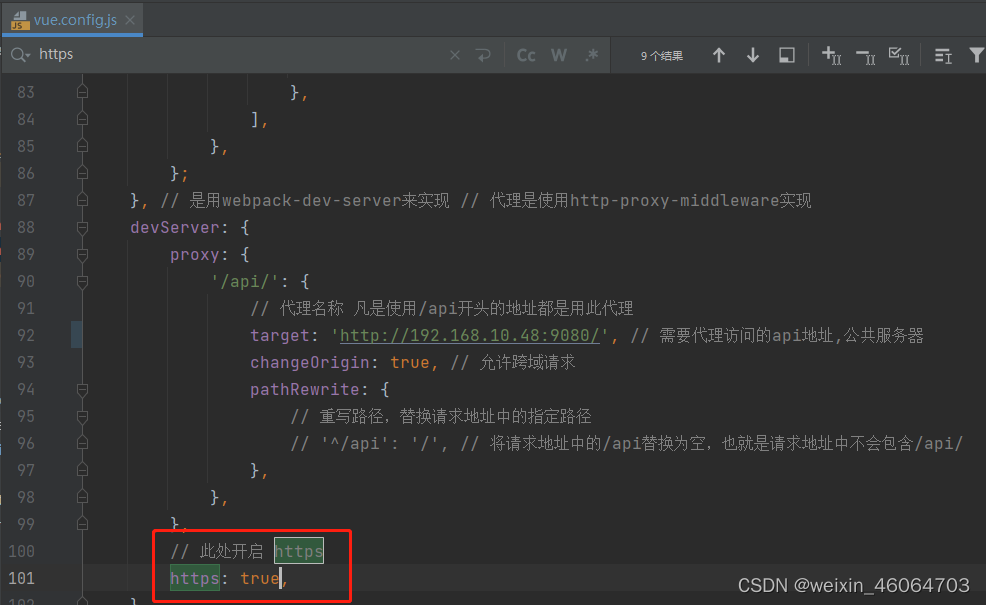
Task: Open find results in separate window
Action: (786, 55)
